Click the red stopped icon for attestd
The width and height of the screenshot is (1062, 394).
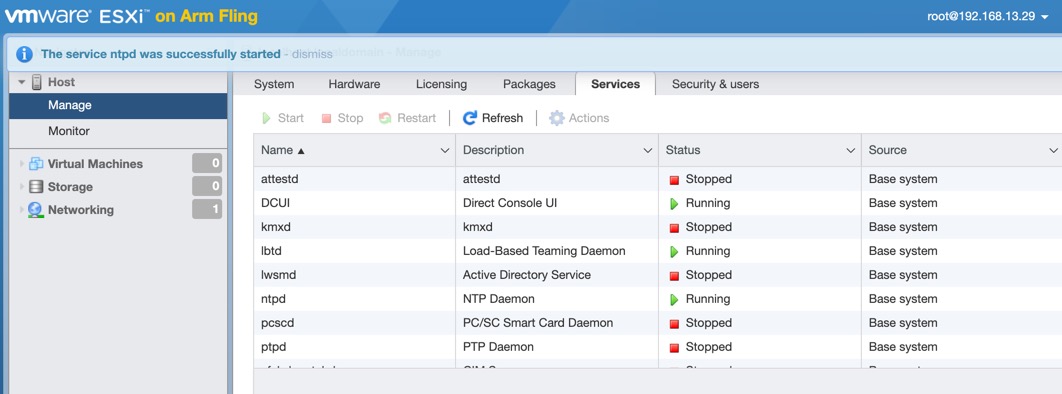pyautogui.click(x=674, y=180)
